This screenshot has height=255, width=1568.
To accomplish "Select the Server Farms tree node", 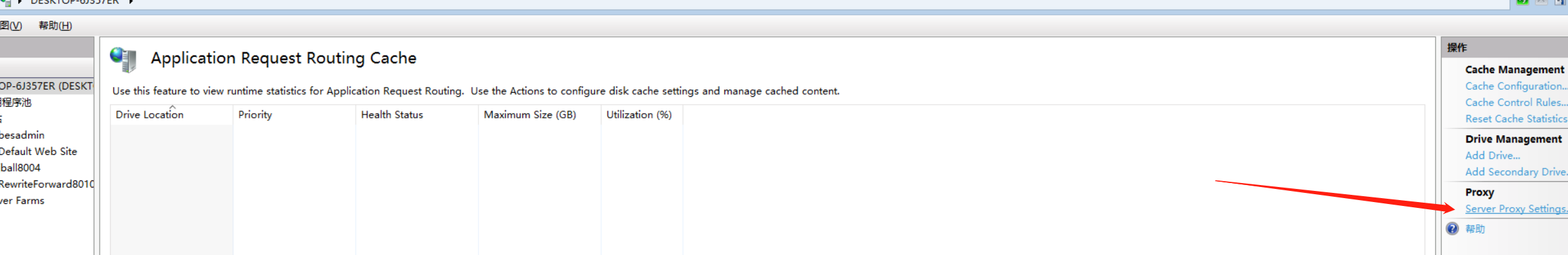I will coord(22,200).
